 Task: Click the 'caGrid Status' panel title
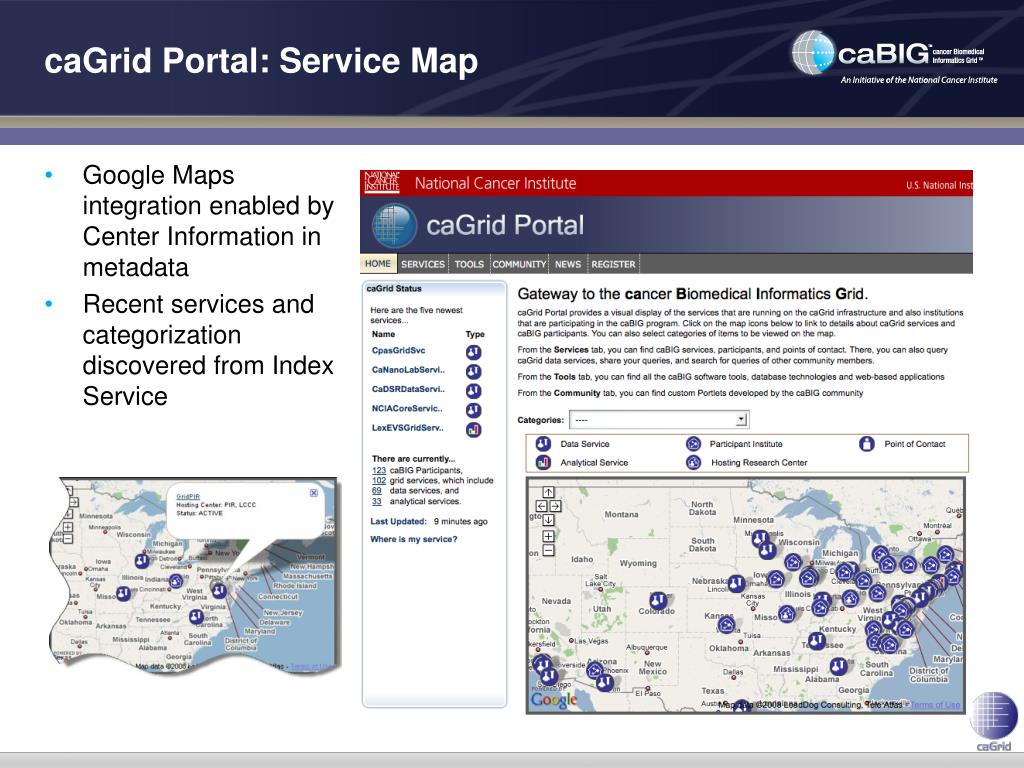pos(394,289)
